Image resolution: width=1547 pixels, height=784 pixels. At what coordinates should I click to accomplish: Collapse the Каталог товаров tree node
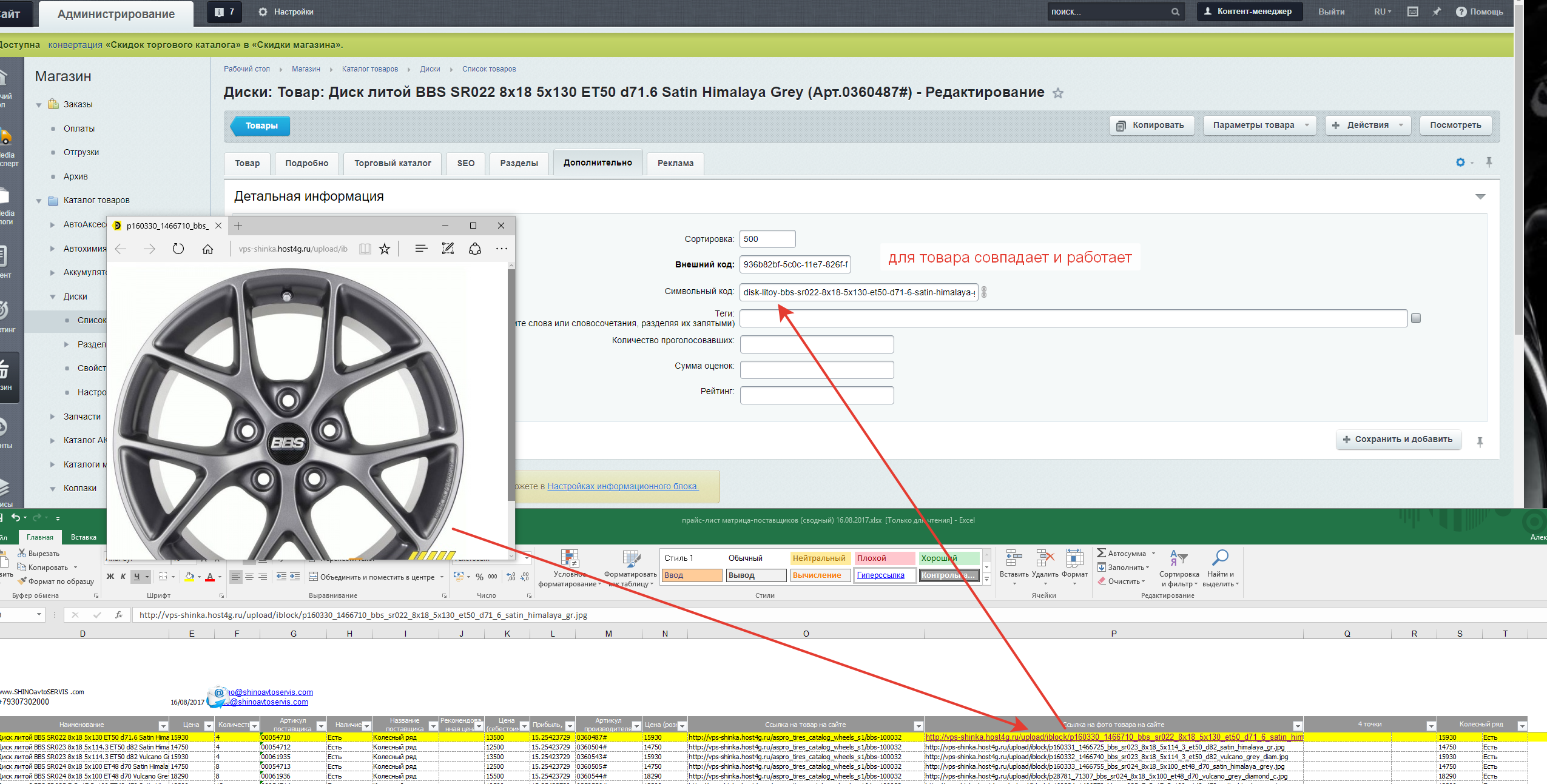[39, 201]
